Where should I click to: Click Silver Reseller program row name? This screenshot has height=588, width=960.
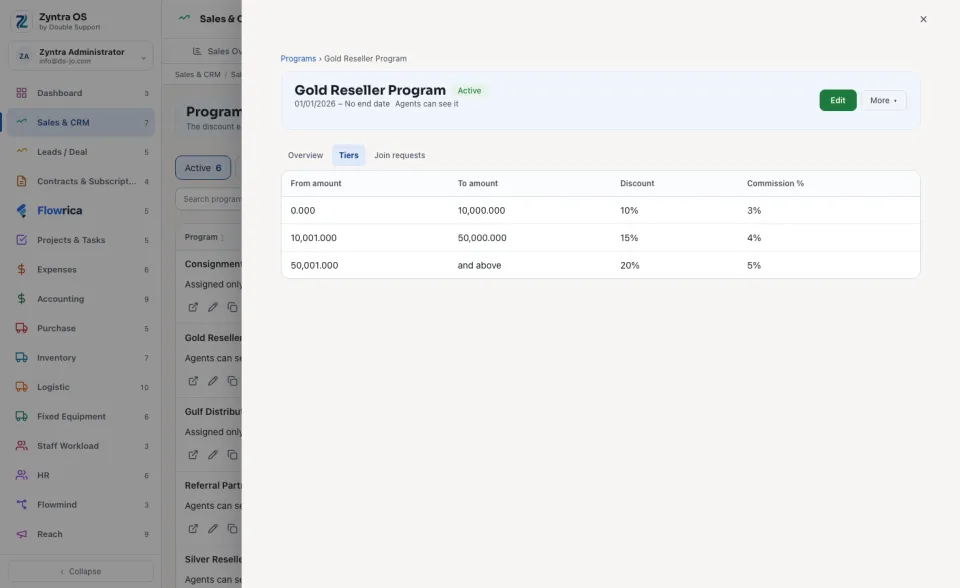point(213,559)
